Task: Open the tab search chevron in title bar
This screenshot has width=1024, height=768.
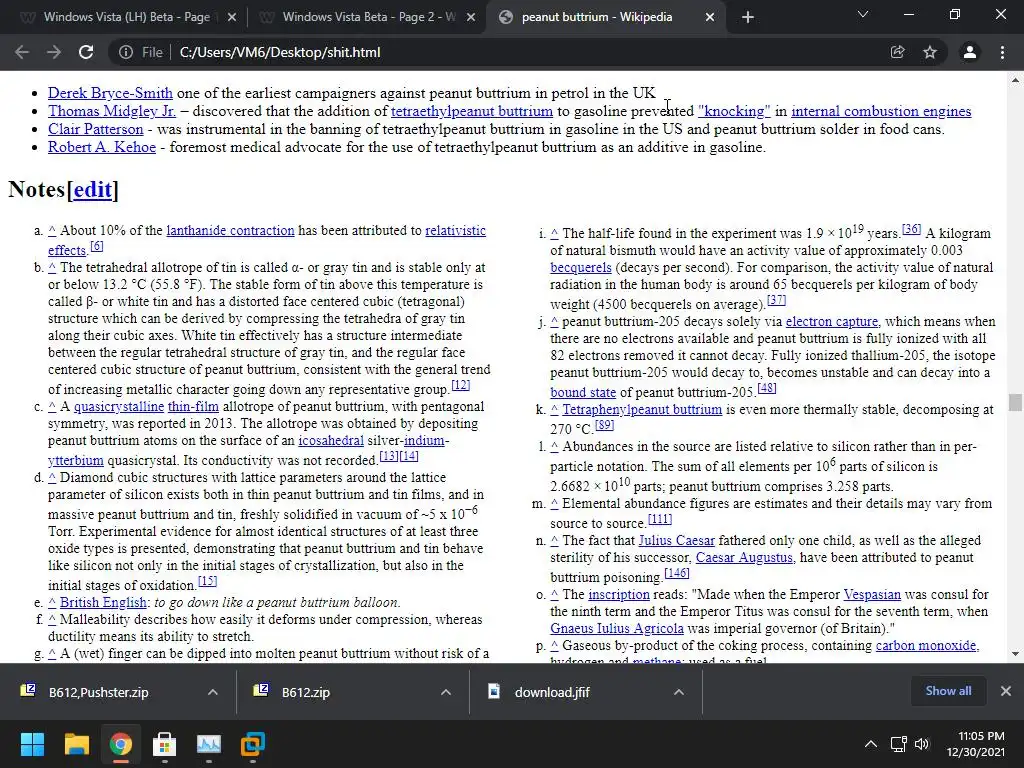Action: tap(863, 14)
